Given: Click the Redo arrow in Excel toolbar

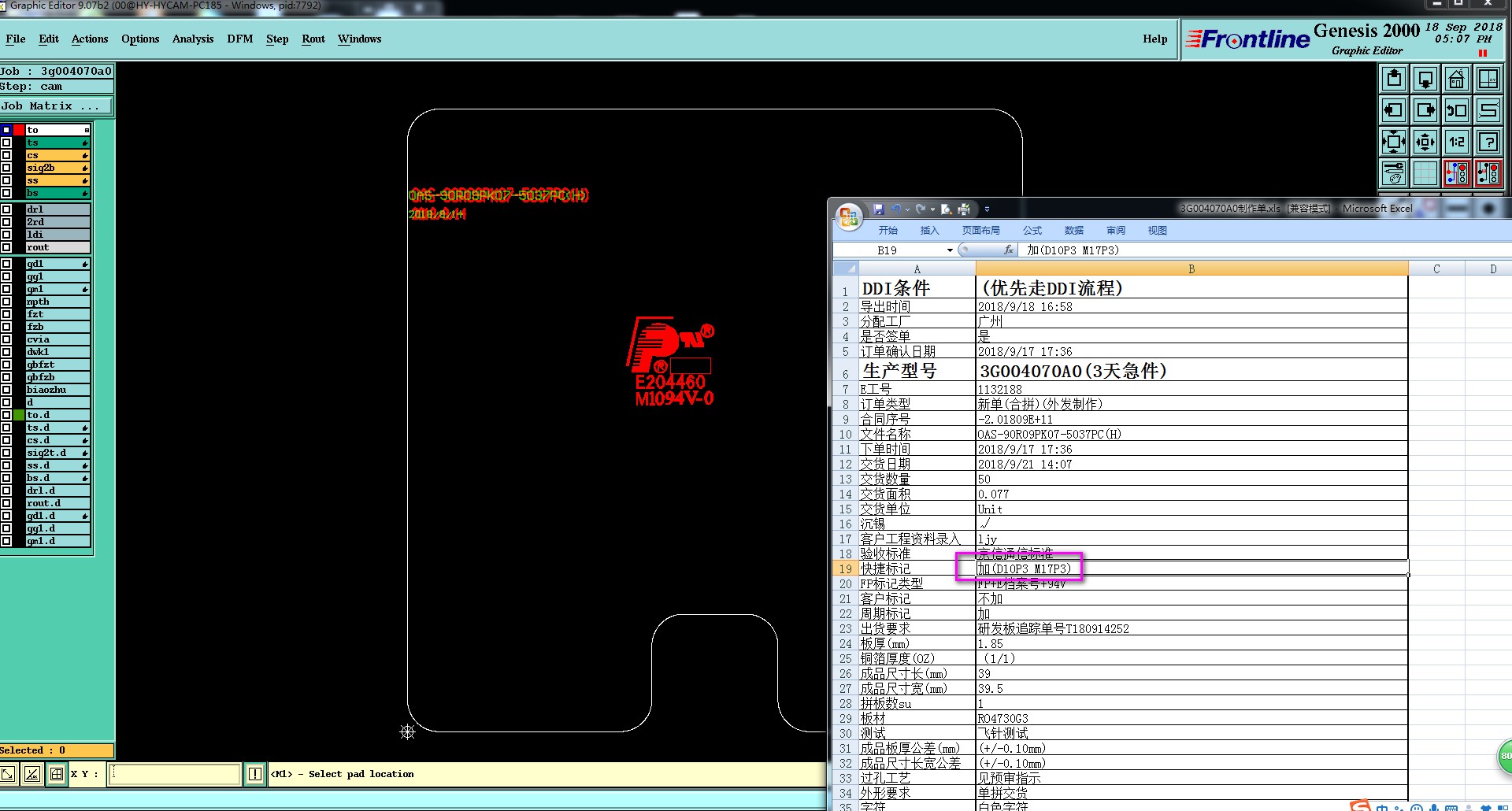Looking at the screenshot, I should 921,209.
